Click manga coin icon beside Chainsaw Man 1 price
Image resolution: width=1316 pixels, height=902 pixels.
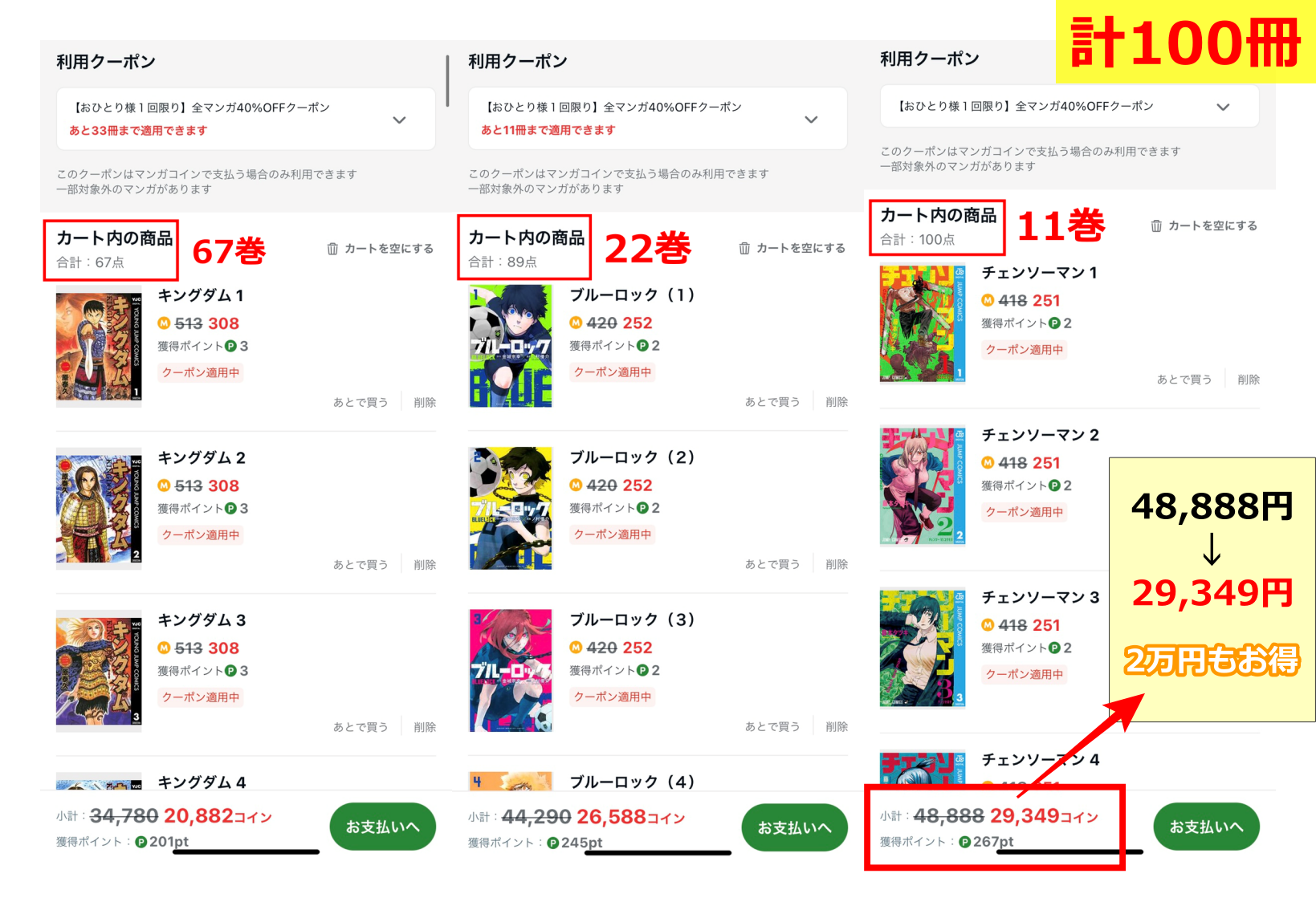click(x=988, y=300)
